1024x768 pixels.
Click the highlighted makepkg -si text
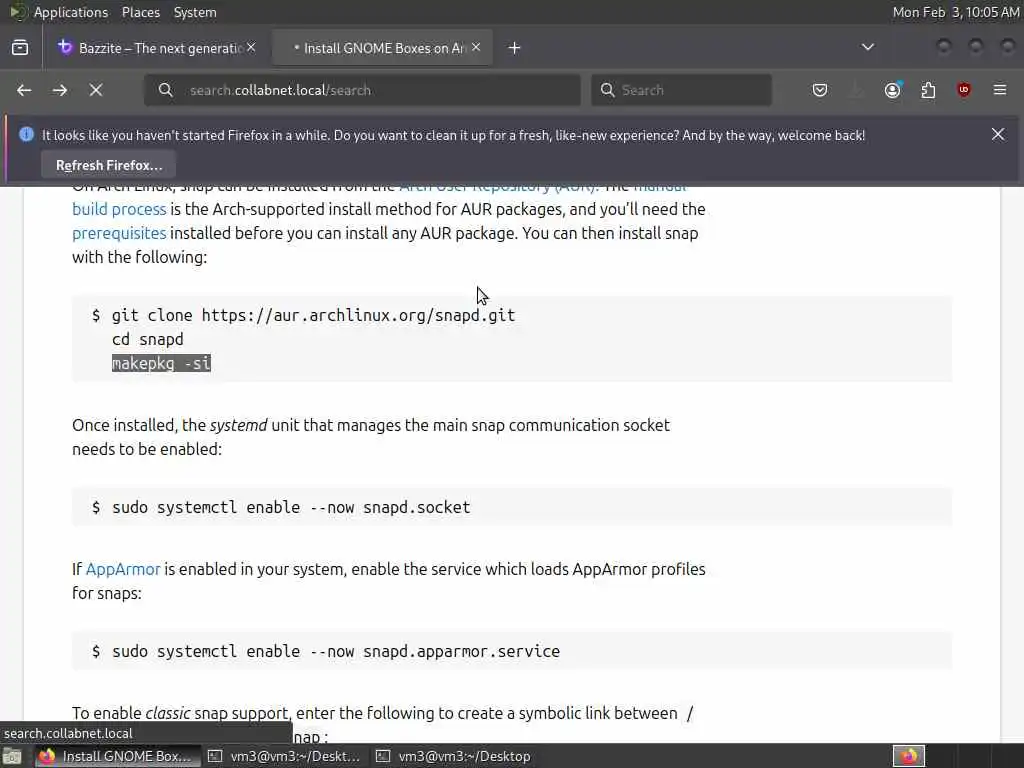click(x=161, y=363)
